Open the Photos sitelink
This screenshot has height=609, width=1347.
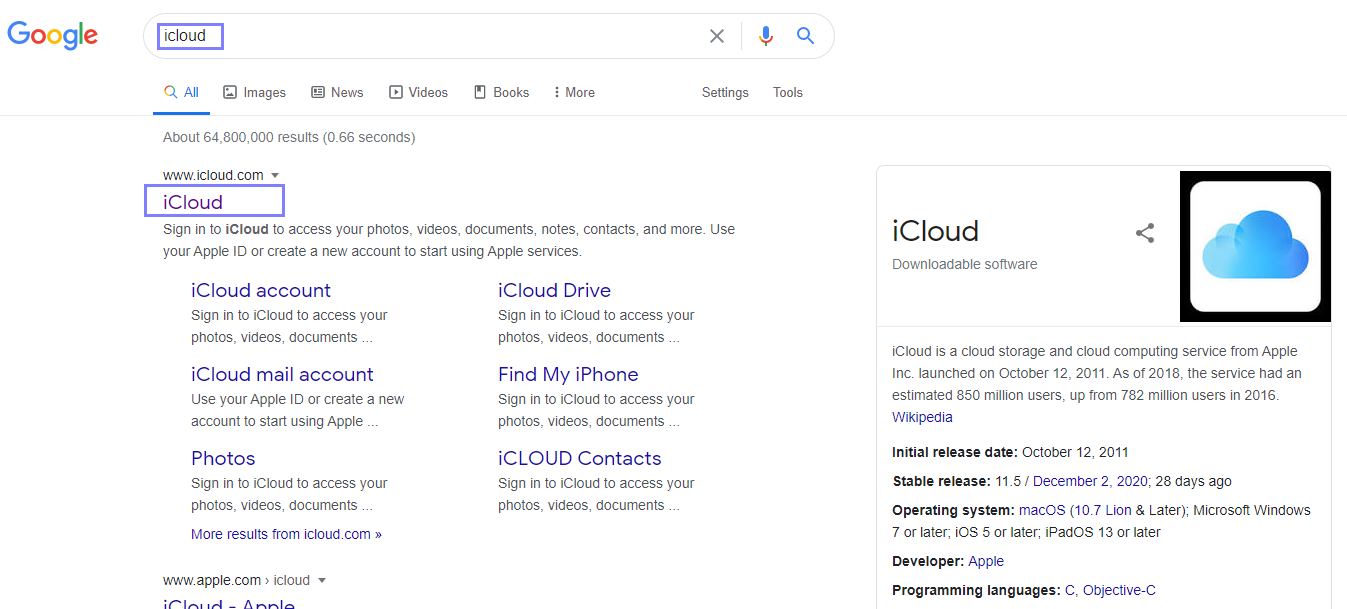click(223, 458)
